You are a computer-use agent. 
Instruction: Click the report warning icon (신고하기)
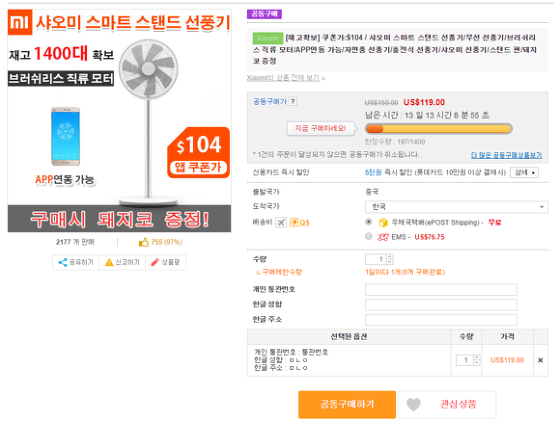click(109, 262)
